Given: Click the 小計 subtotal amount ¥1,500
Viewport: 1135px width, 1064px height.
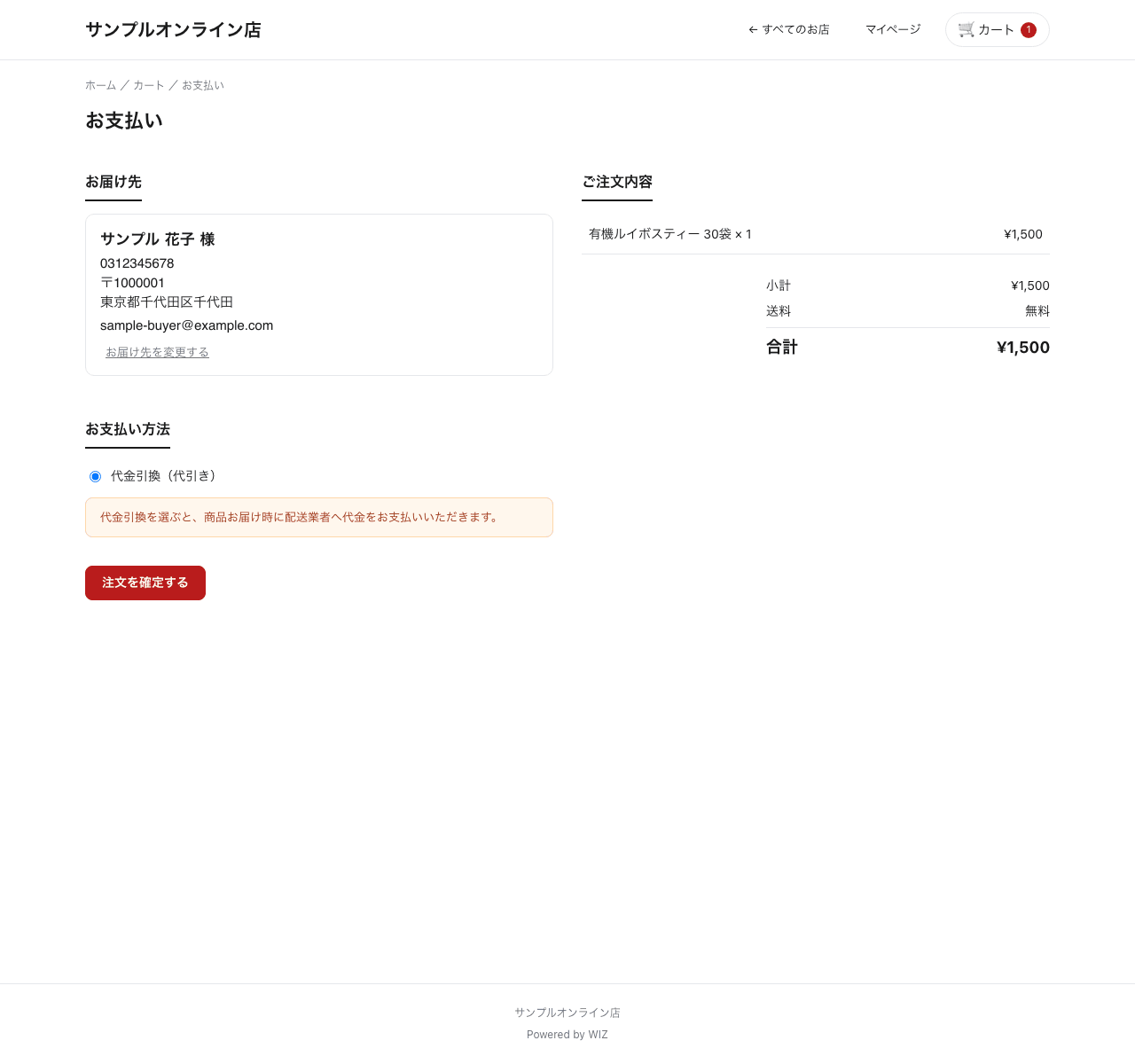Looking at the screenshot, I should [1030, 286].
